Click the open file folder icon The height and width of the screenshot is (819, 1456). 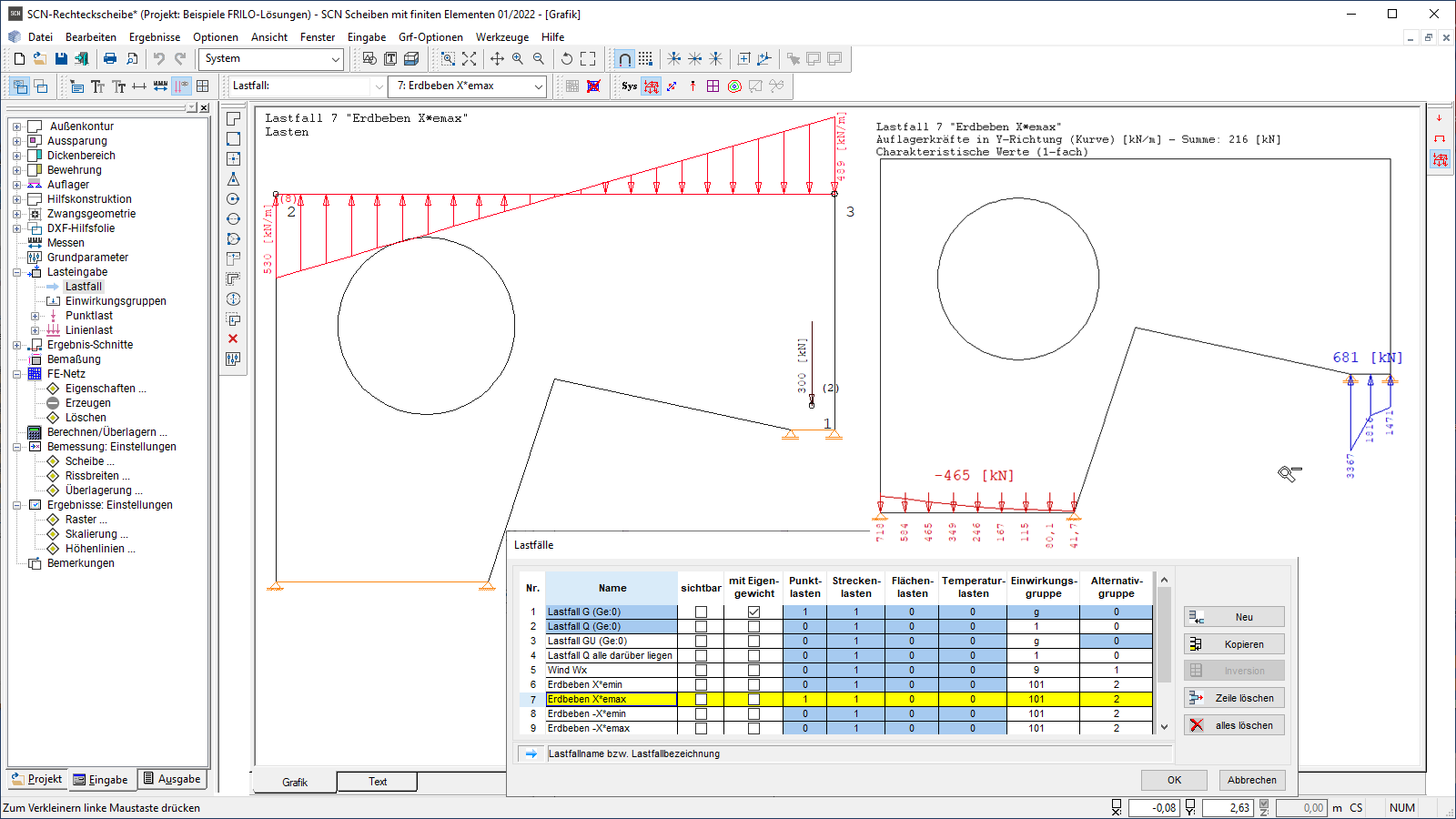tap(40, 58)
